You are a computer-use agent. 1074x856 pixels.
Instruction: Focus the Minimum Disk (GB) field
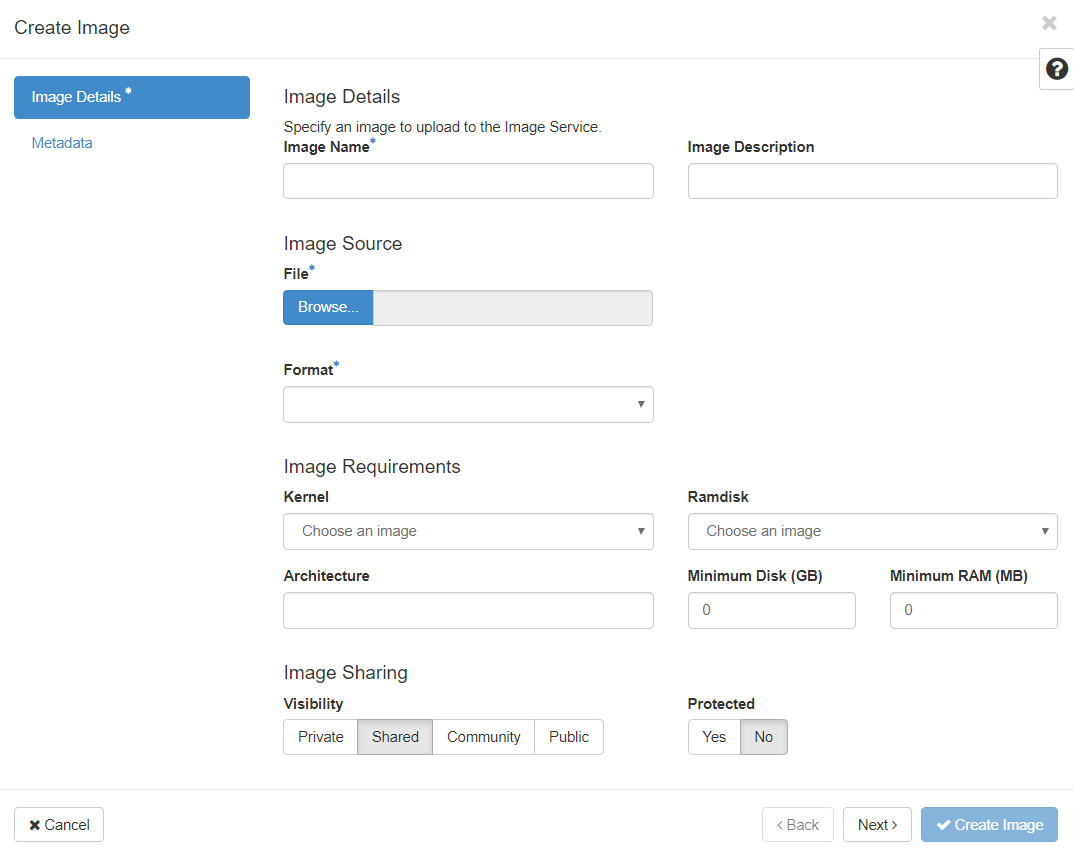pyautogui.click(x=771, y=610)
